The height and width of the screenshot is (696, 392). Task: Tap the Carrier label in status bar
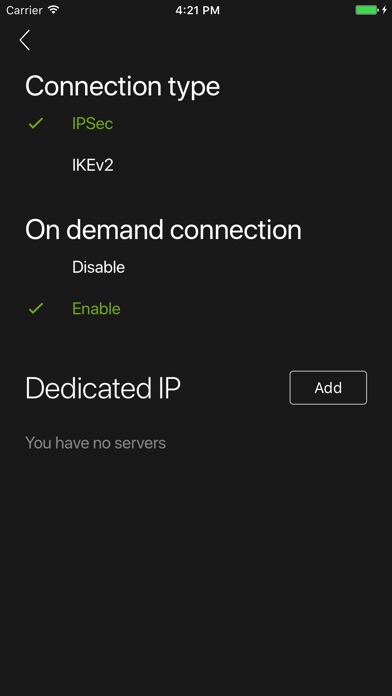[x=24, y=10]
